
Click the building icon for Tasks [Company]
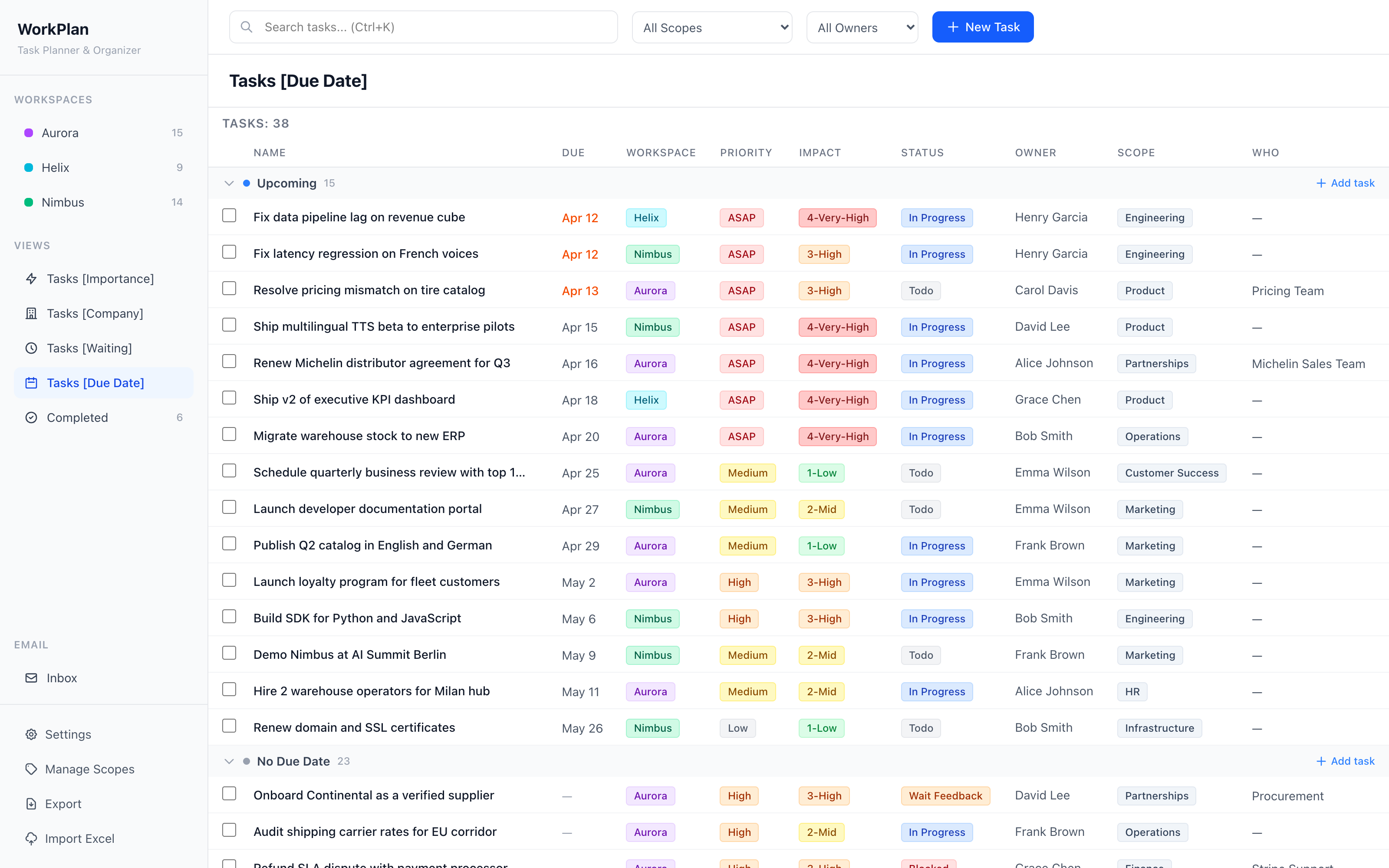click(x=31, y=313)
